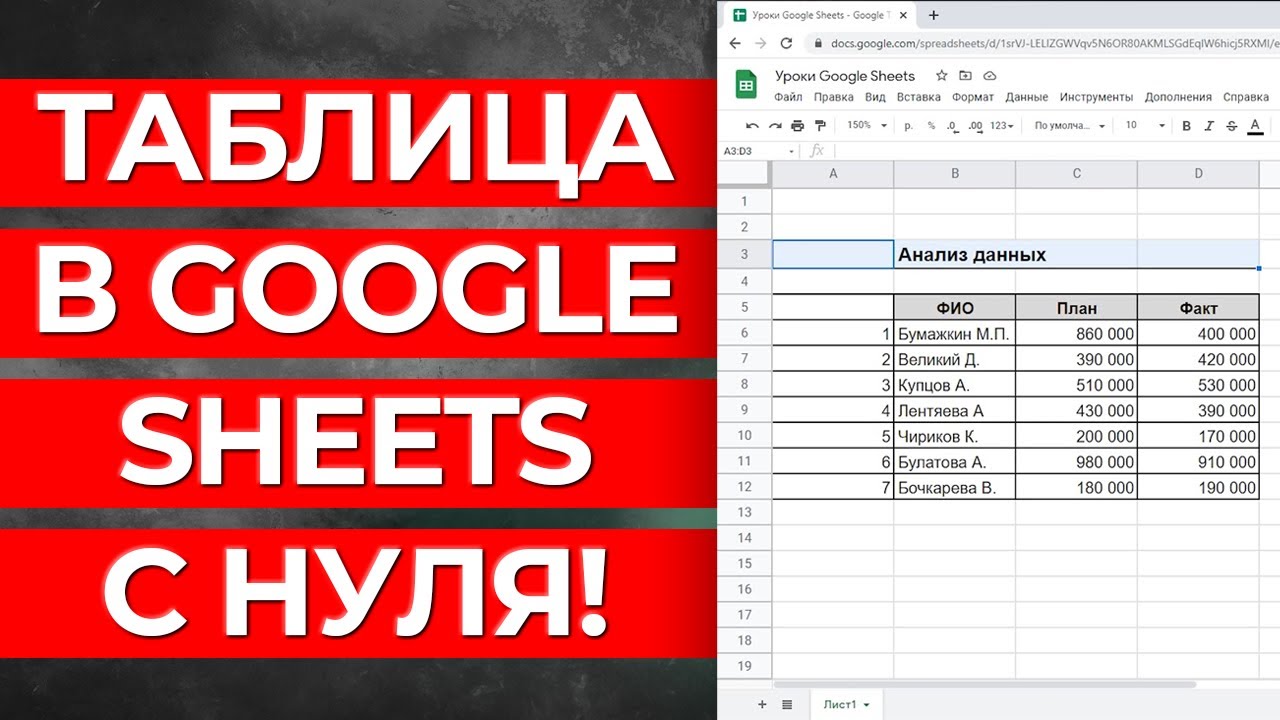Open the Вставка menu

[x=919, y=97]
